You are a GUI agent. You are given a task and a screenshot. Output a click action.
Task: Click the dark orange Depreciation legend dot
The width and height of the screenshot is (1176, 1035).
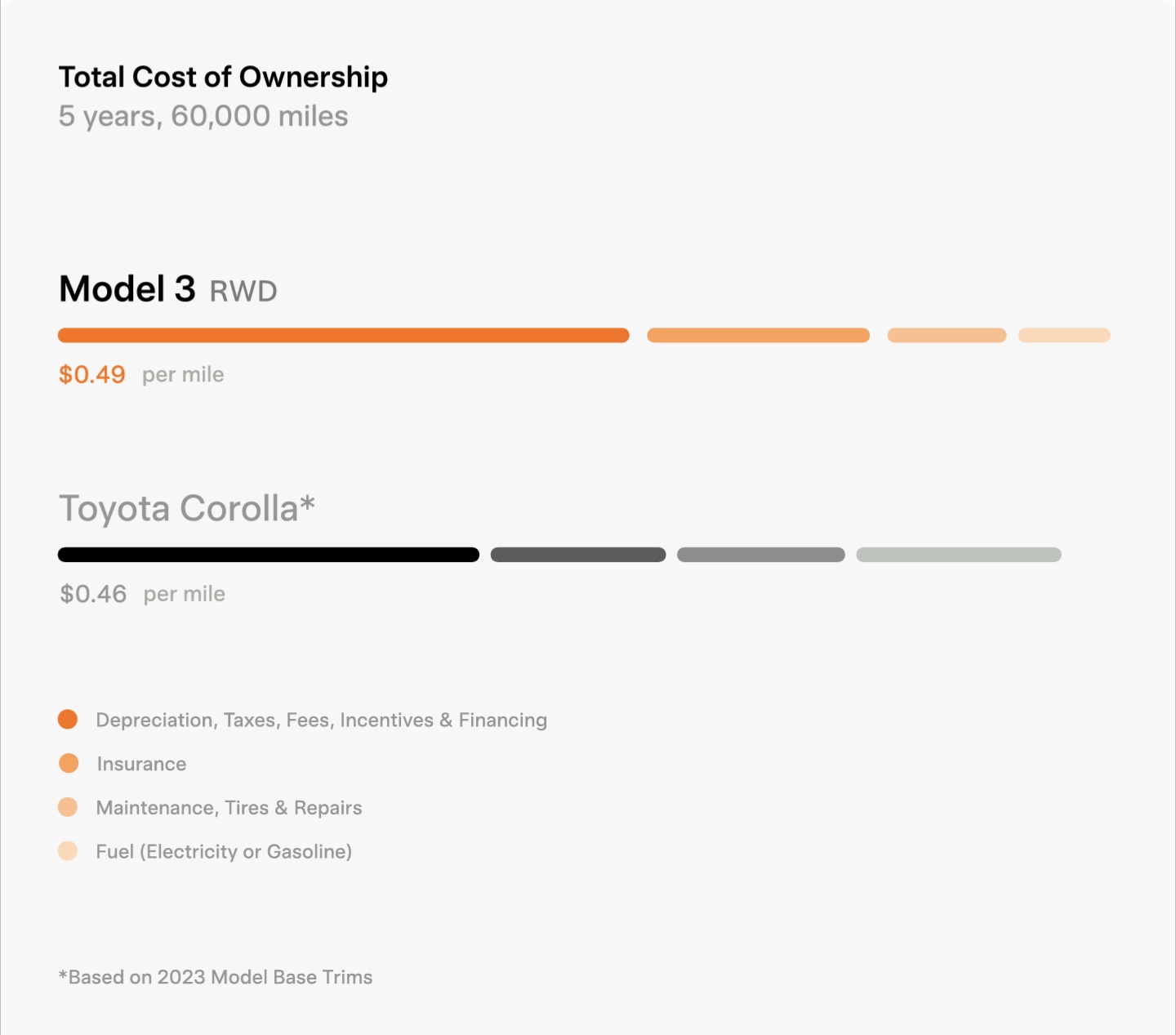coord(68,719)
